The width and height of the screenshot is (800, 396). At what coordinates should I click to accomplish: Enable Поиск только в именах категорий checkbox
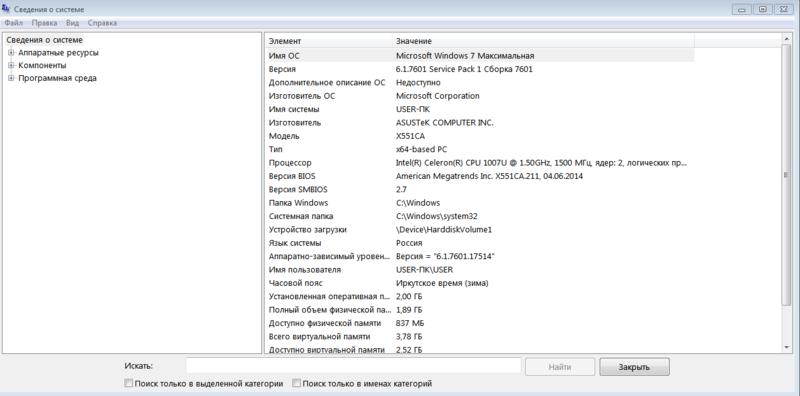click(296, 383)
